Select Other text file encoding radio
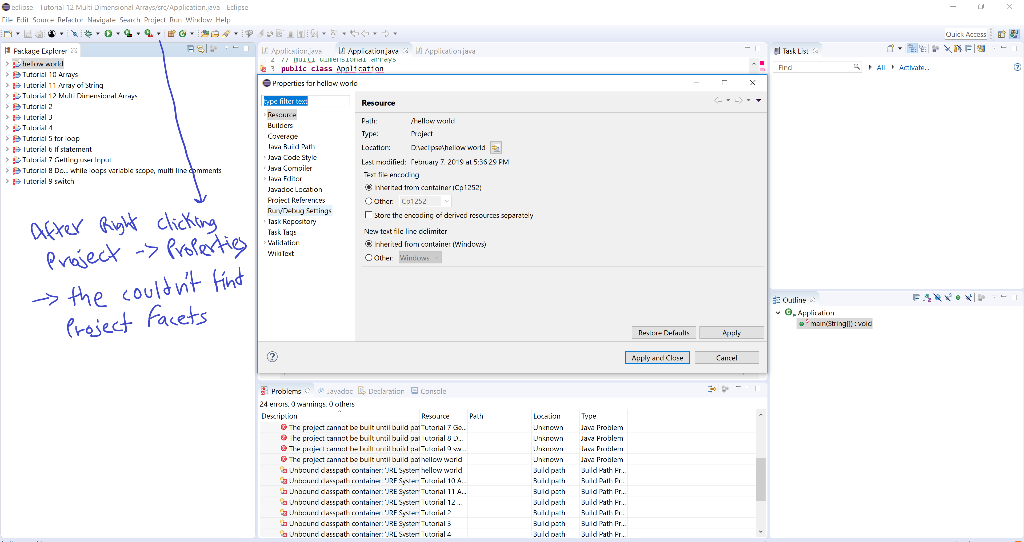This screenshot has height=542, width=1024. tap(369, 201)
